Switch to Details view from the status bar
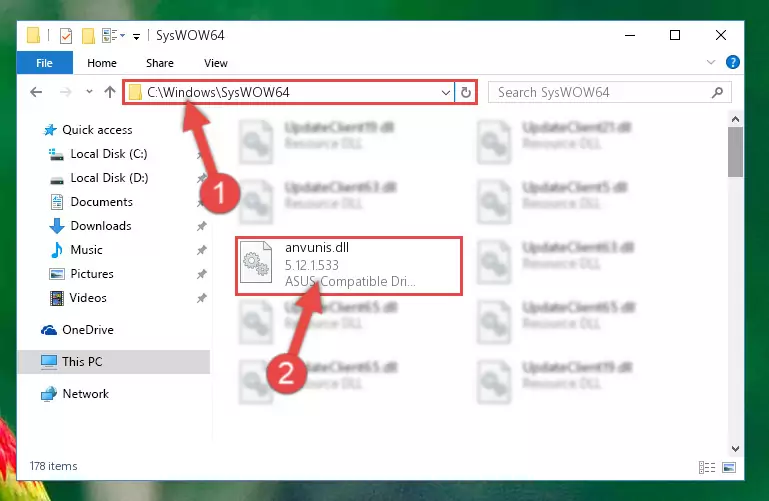Image resolution: width=769 pixels, height=501 pixels. [x=707, y=467]
